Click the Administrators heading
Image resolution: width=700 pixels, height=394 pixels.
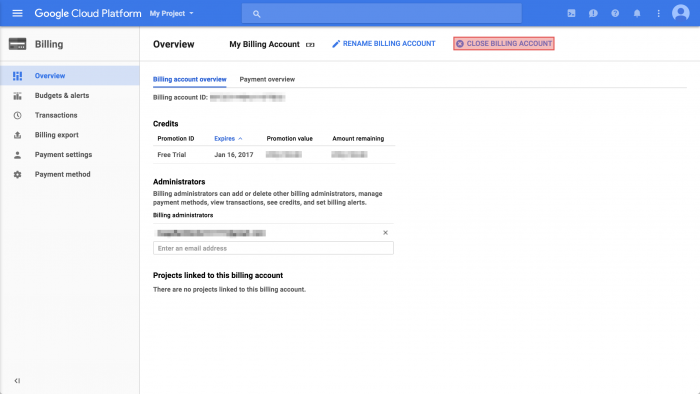[x=179, y=182]
